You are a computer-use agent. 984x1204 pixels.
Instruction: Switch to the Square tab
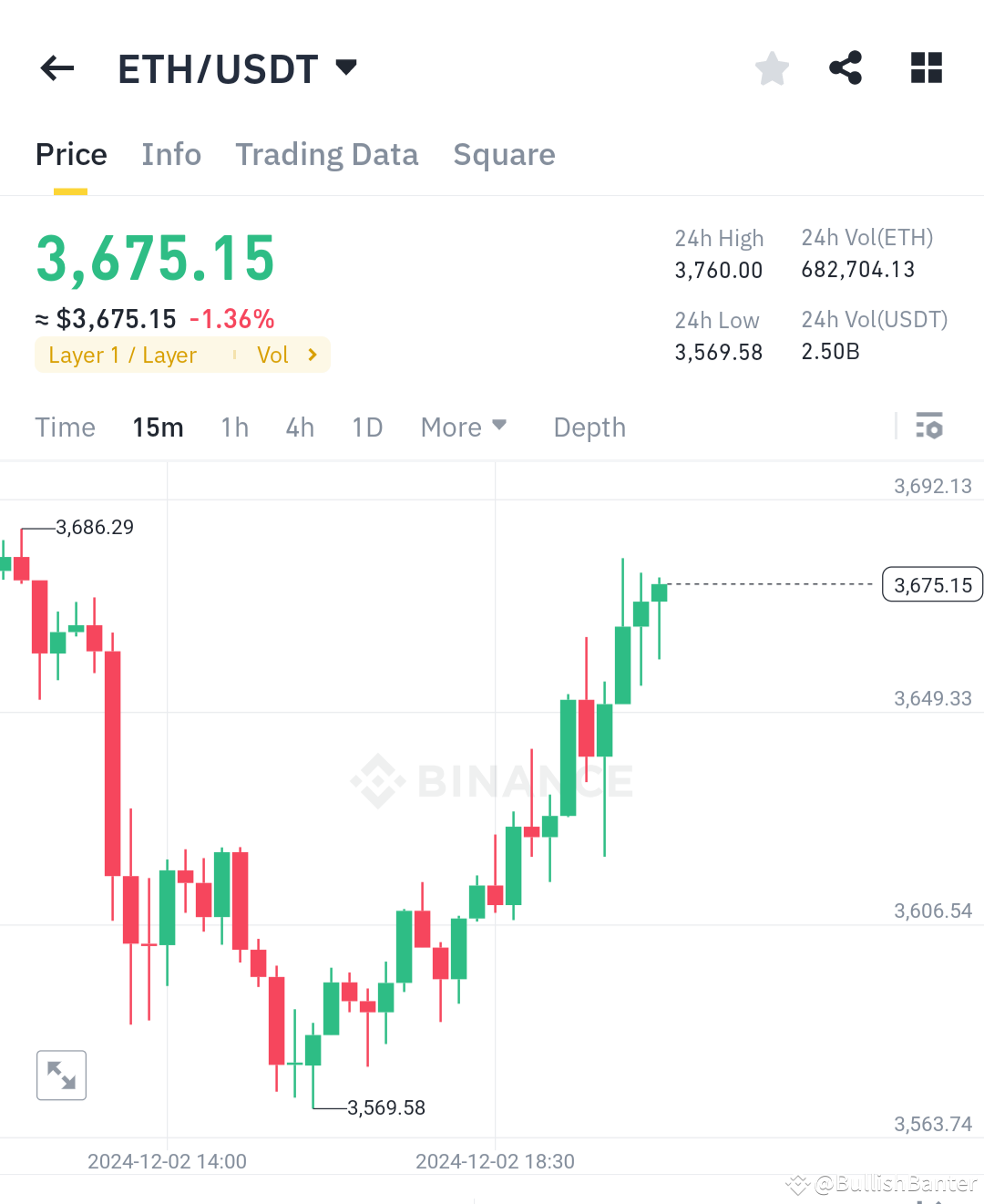point(504,154)
